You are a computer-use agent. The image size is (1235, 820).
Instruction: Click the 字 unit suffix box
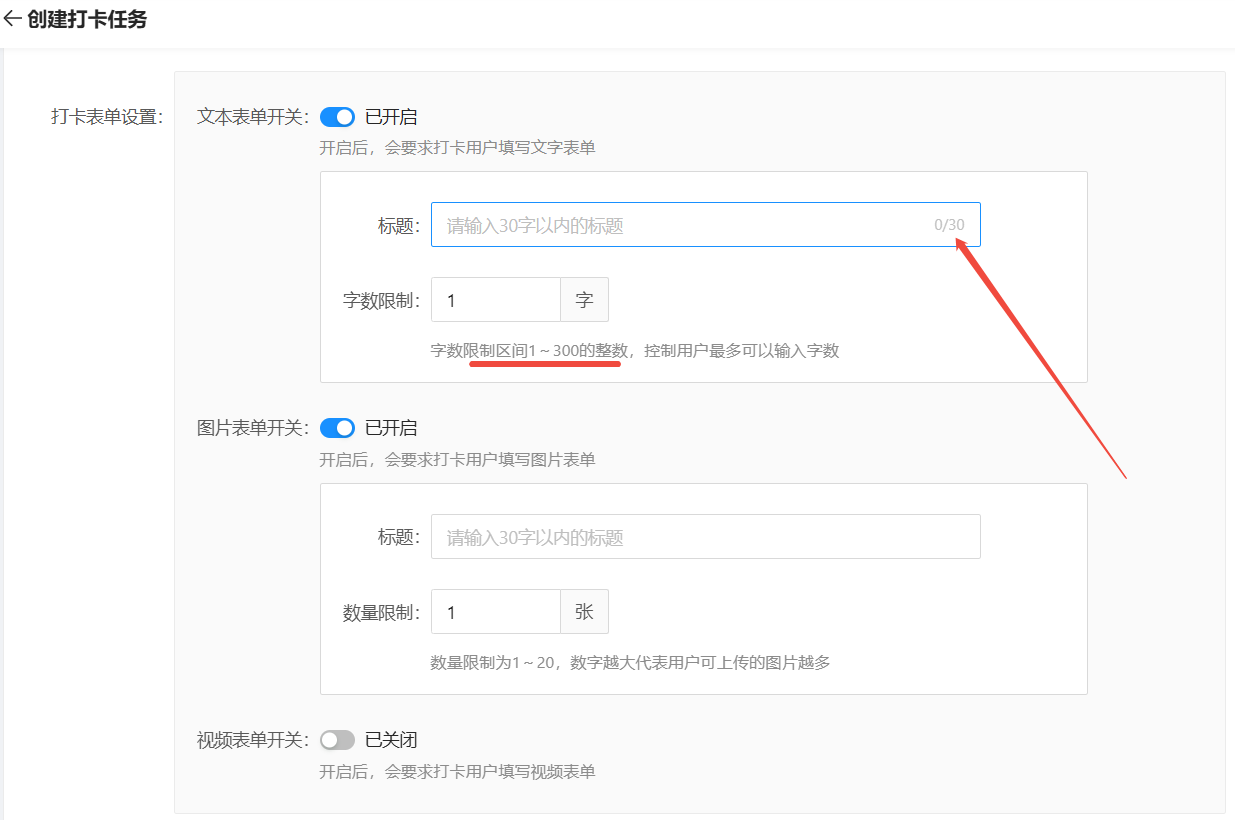[x=584, y=300]
